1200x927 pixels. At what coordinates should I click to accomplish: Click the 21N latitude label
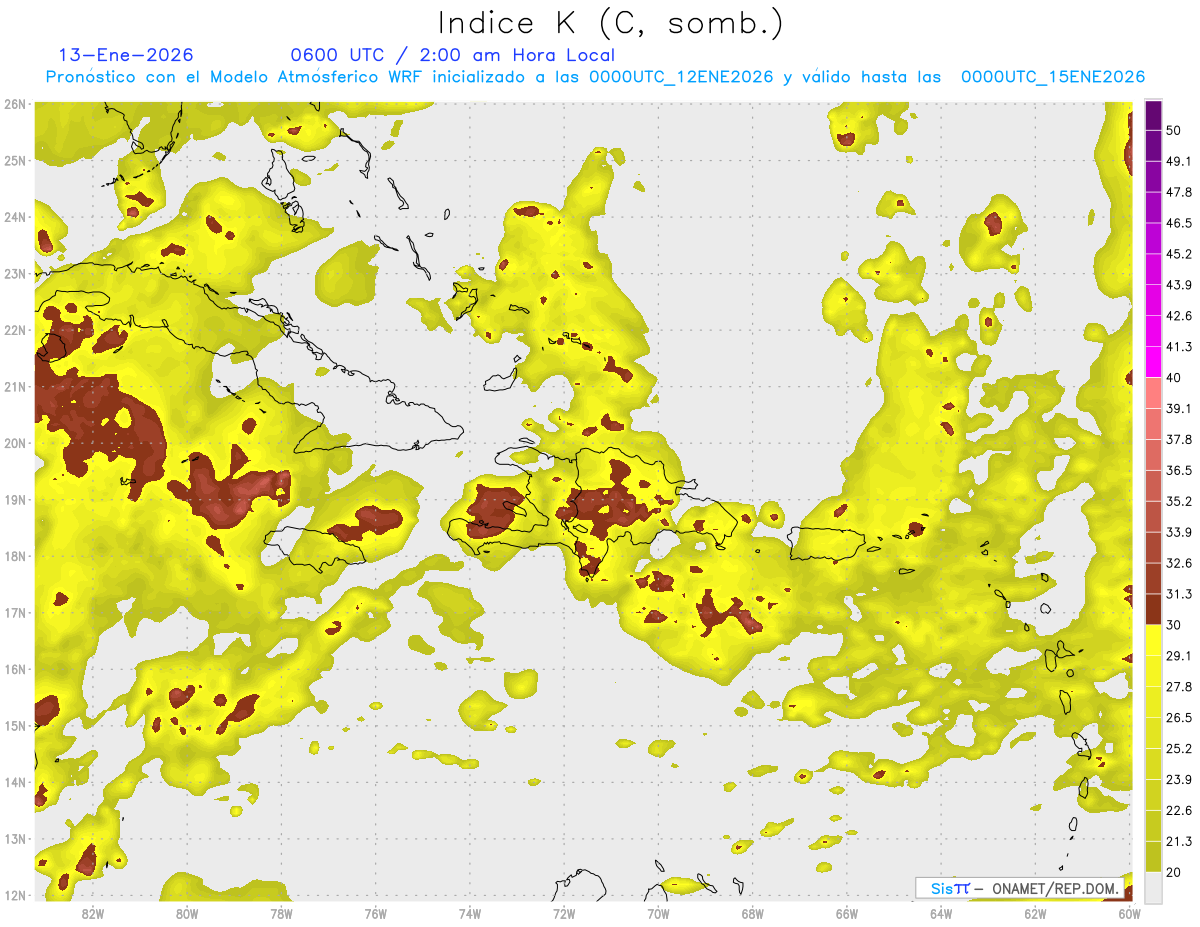pos(15,387)
